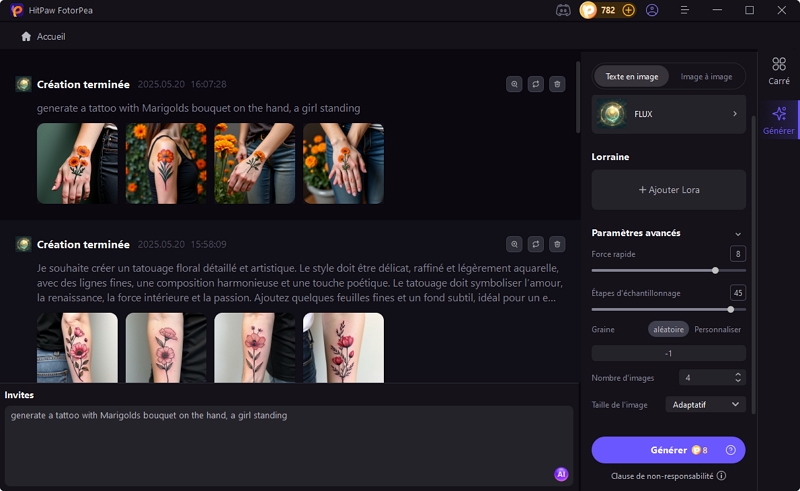Viewport: 800px width, 491px height.
Task: Click the Force rapide value box 8
Action: click(738, 254)
